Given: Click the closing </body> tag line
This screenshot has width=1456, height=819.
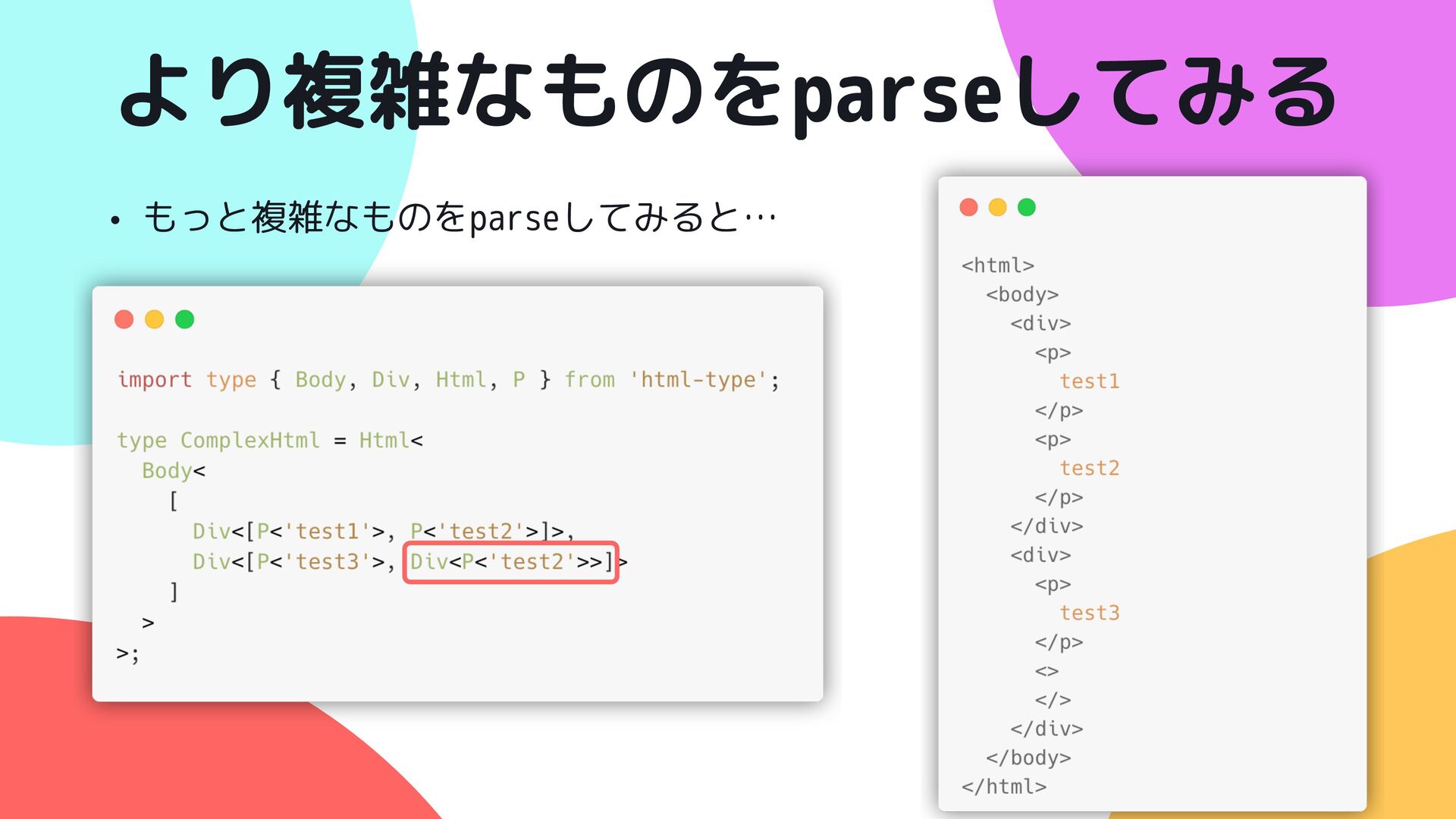Looking at the screenshot, I should 1028,758.
